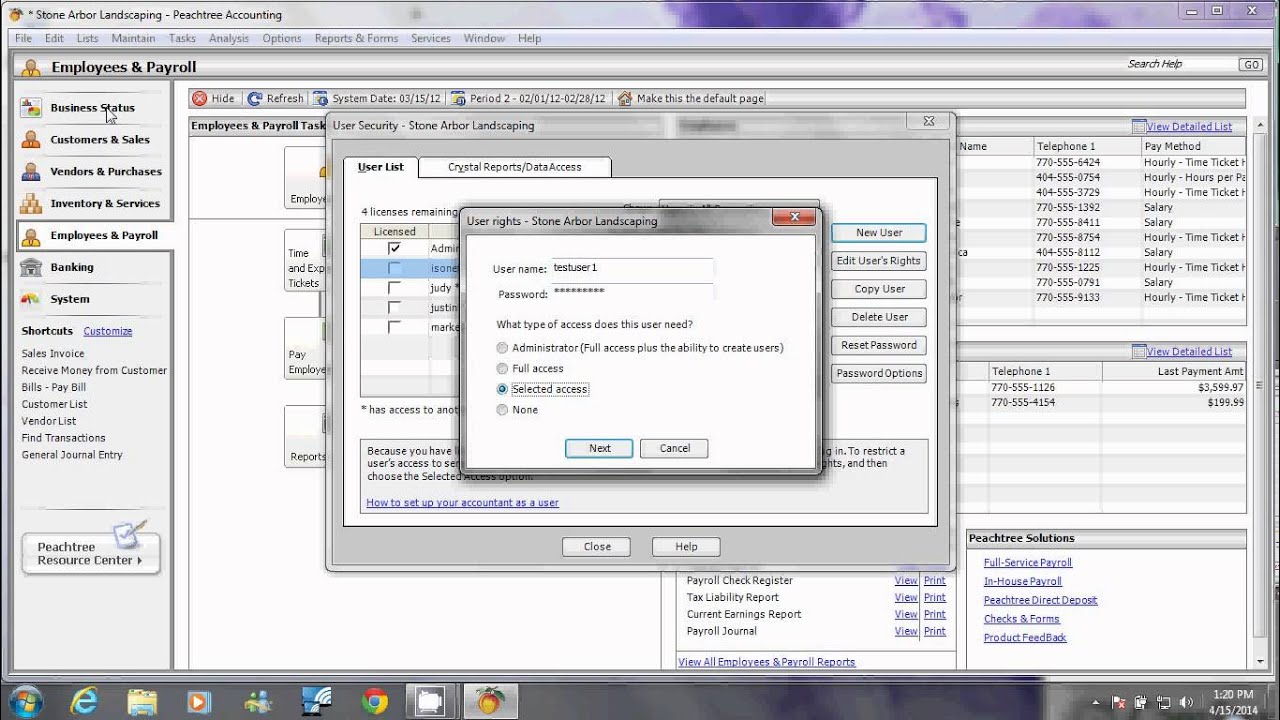Open Banking navigation icon
The height and width of the screenshot is (720, 1280).
pyautogui.click(x=31, y=268)
